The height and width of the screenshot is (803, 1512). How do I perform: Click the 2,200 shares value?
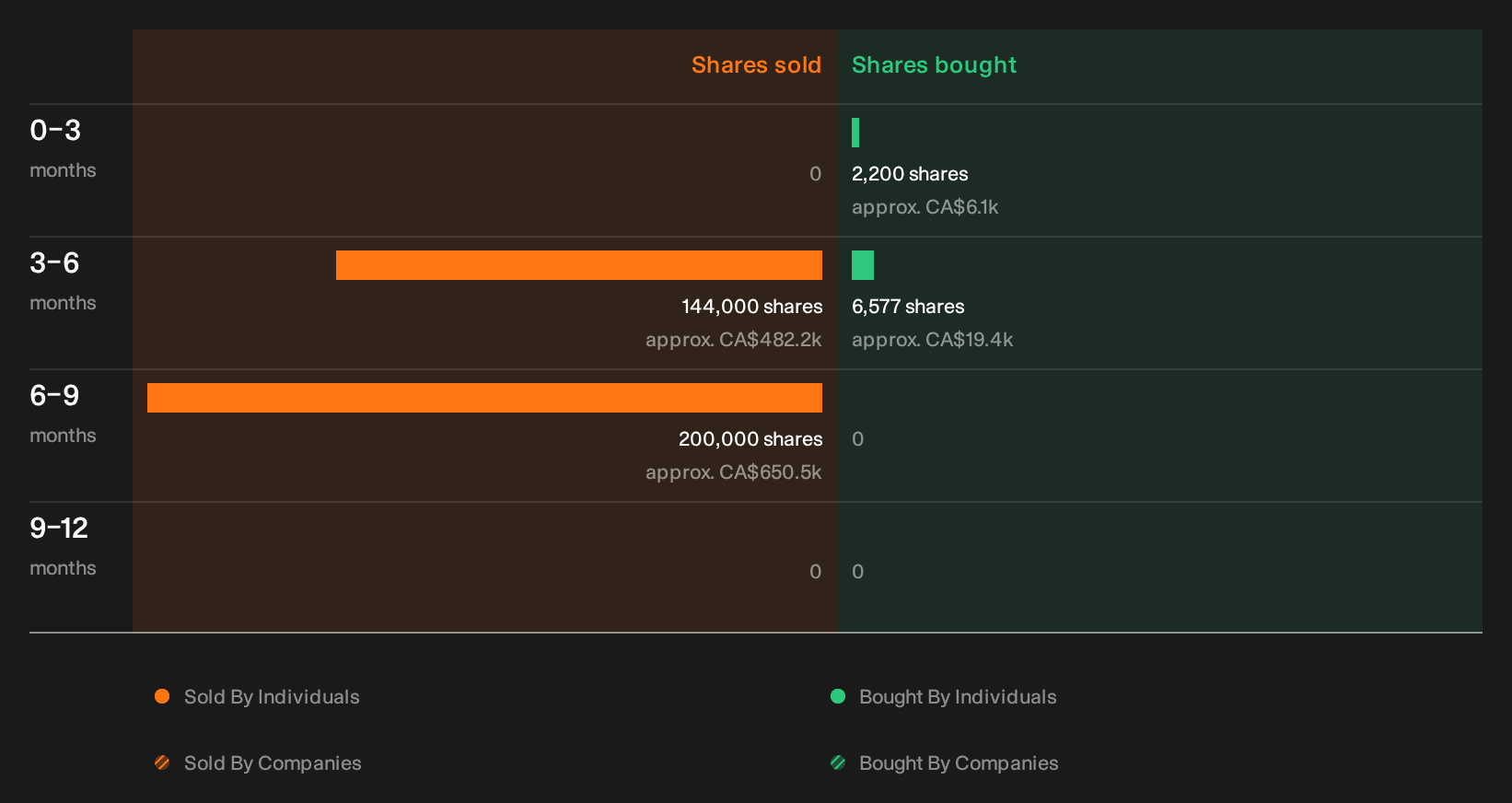(x=910, y=174)
